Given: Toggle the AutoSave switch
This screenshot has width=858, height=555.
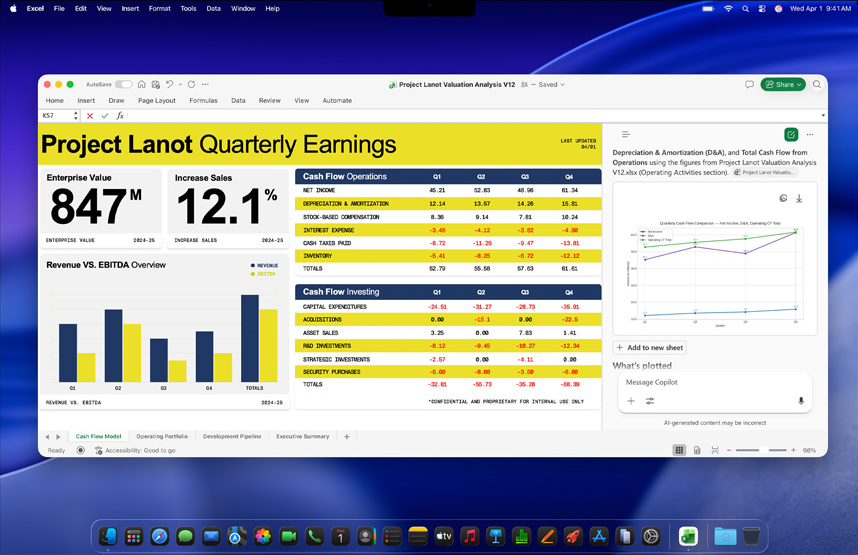Looking at the screenshot, I should pos(123,85).
